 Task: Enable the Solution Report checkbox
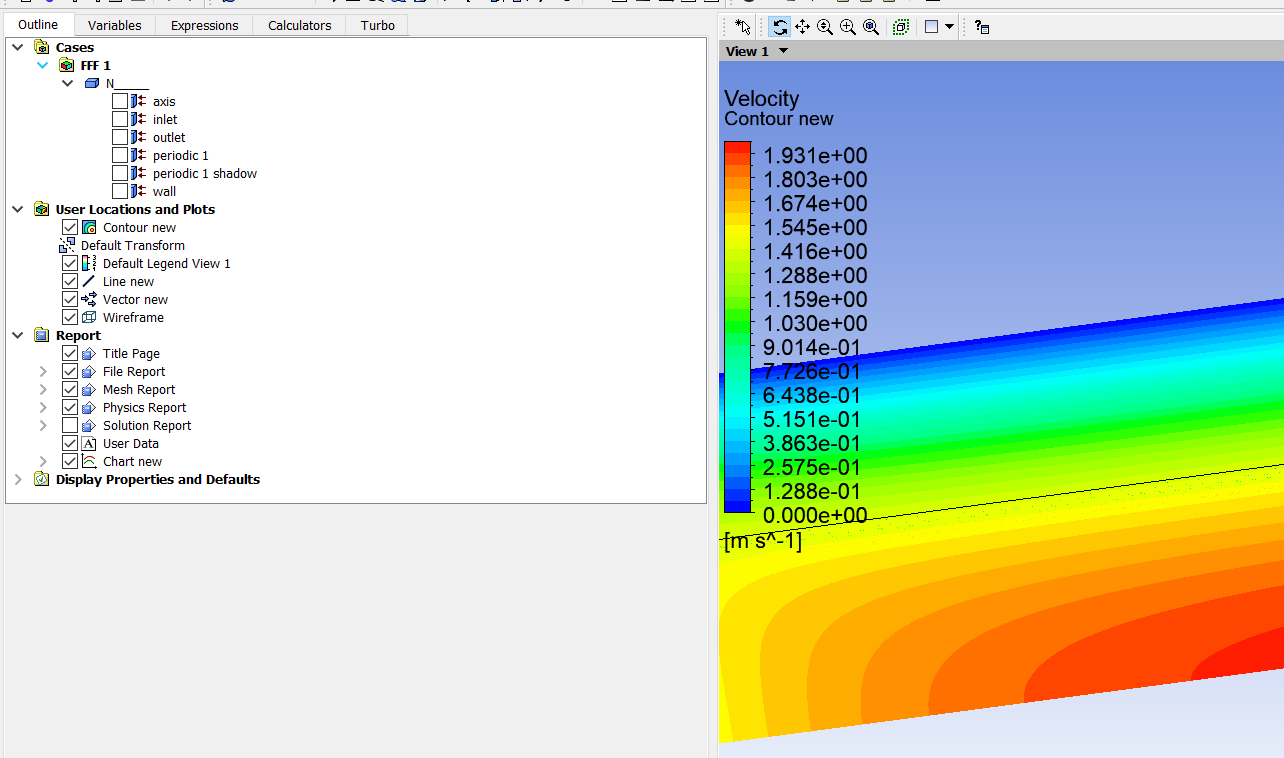[70, 426]
